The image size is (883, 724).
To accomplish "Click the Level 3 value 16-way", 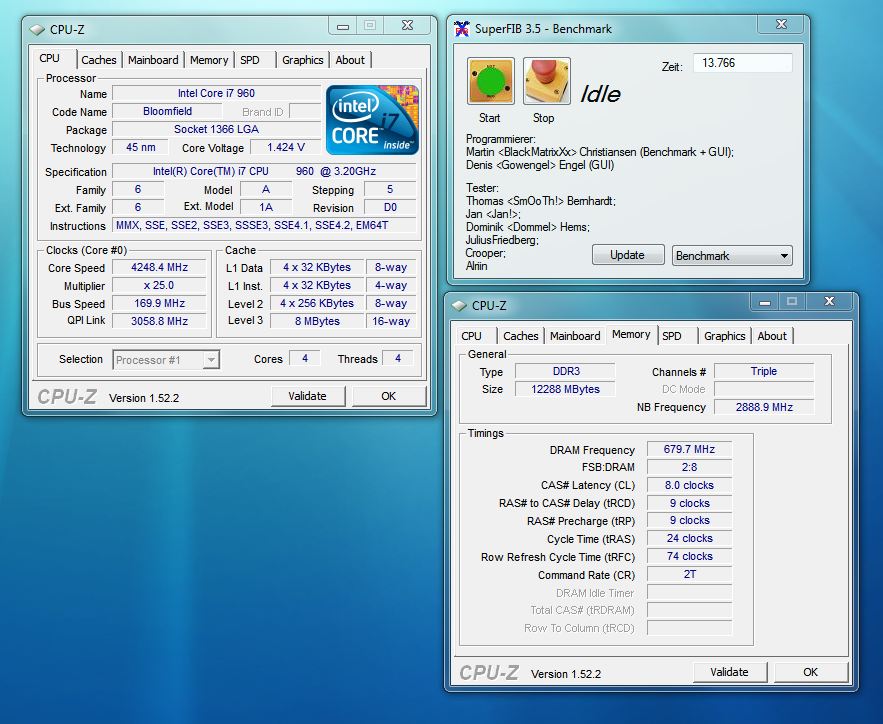I will pos(391,321).
